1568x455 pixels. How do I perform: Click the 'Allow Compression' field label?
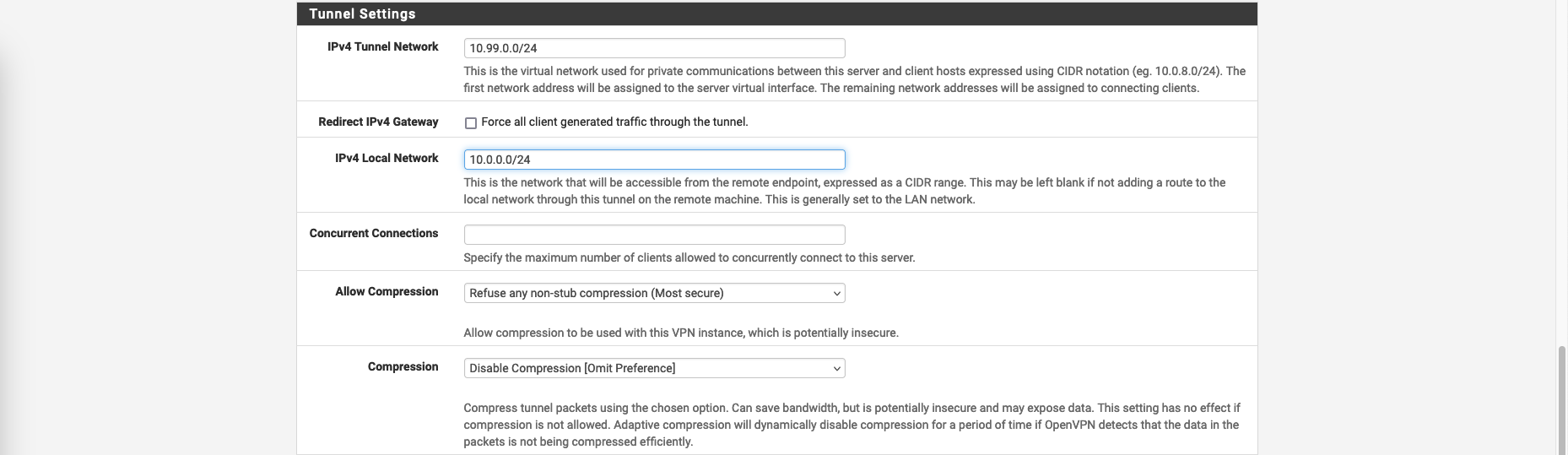point(387,292)
